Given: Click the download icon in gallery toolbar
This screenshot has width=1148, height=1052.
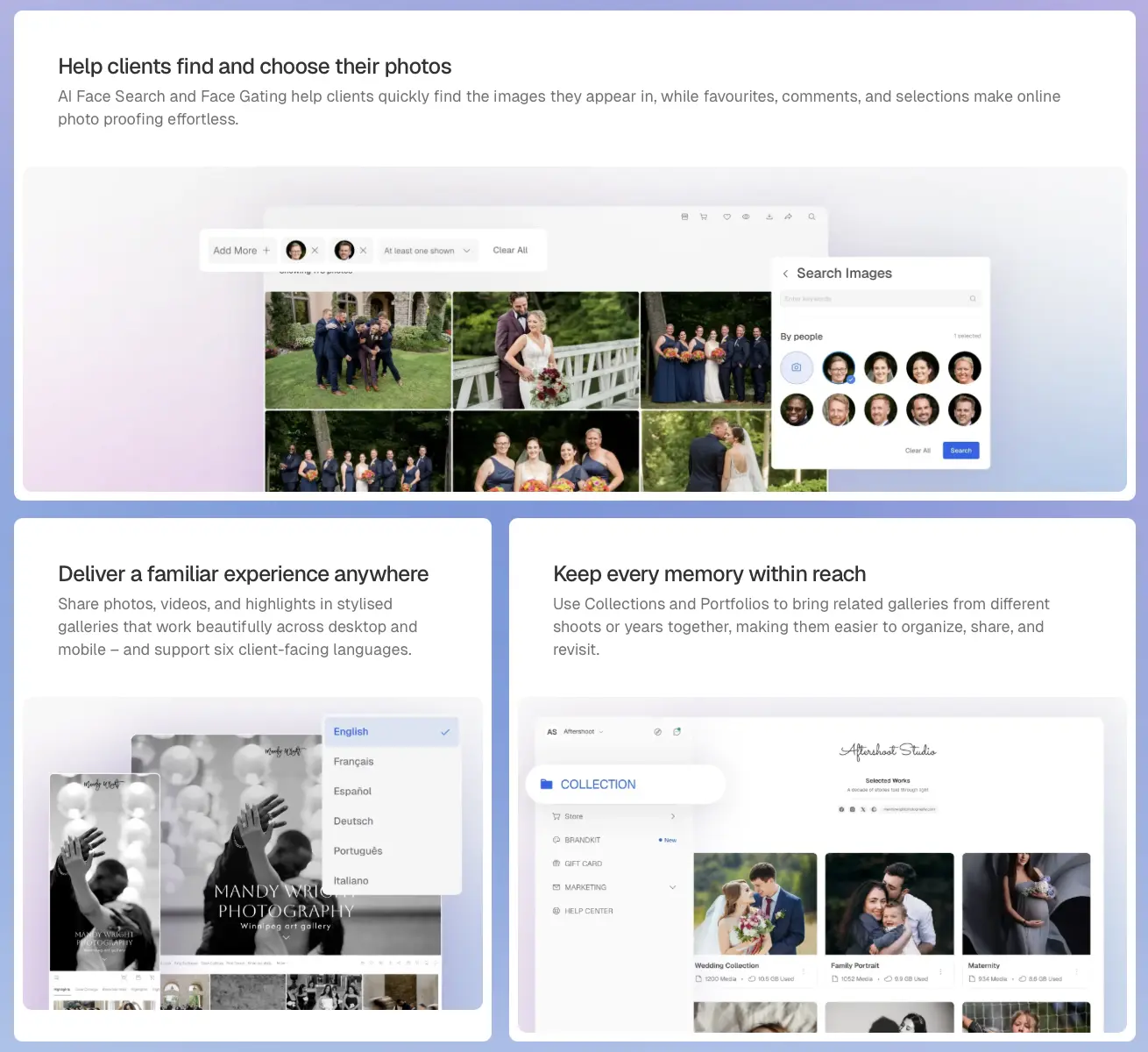Looking at the screenshot, I should click(x=769, y=217).
